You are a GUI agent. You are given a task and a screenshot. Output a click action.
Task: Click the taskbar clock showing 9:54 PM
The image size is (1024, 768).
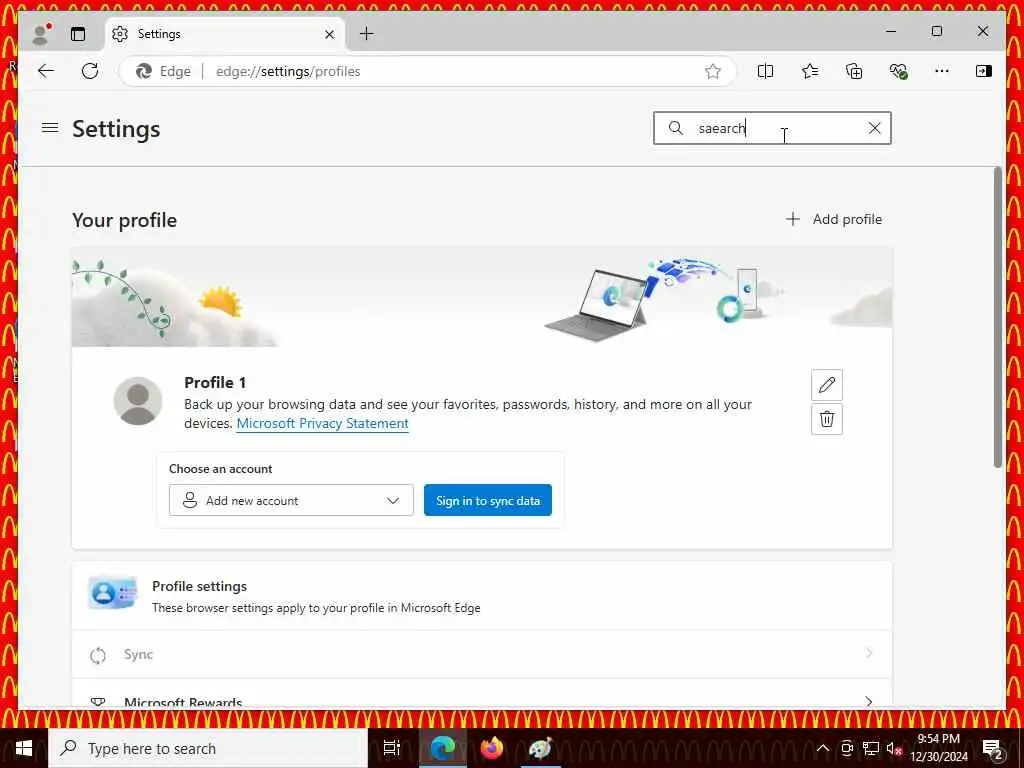point(939,748)
